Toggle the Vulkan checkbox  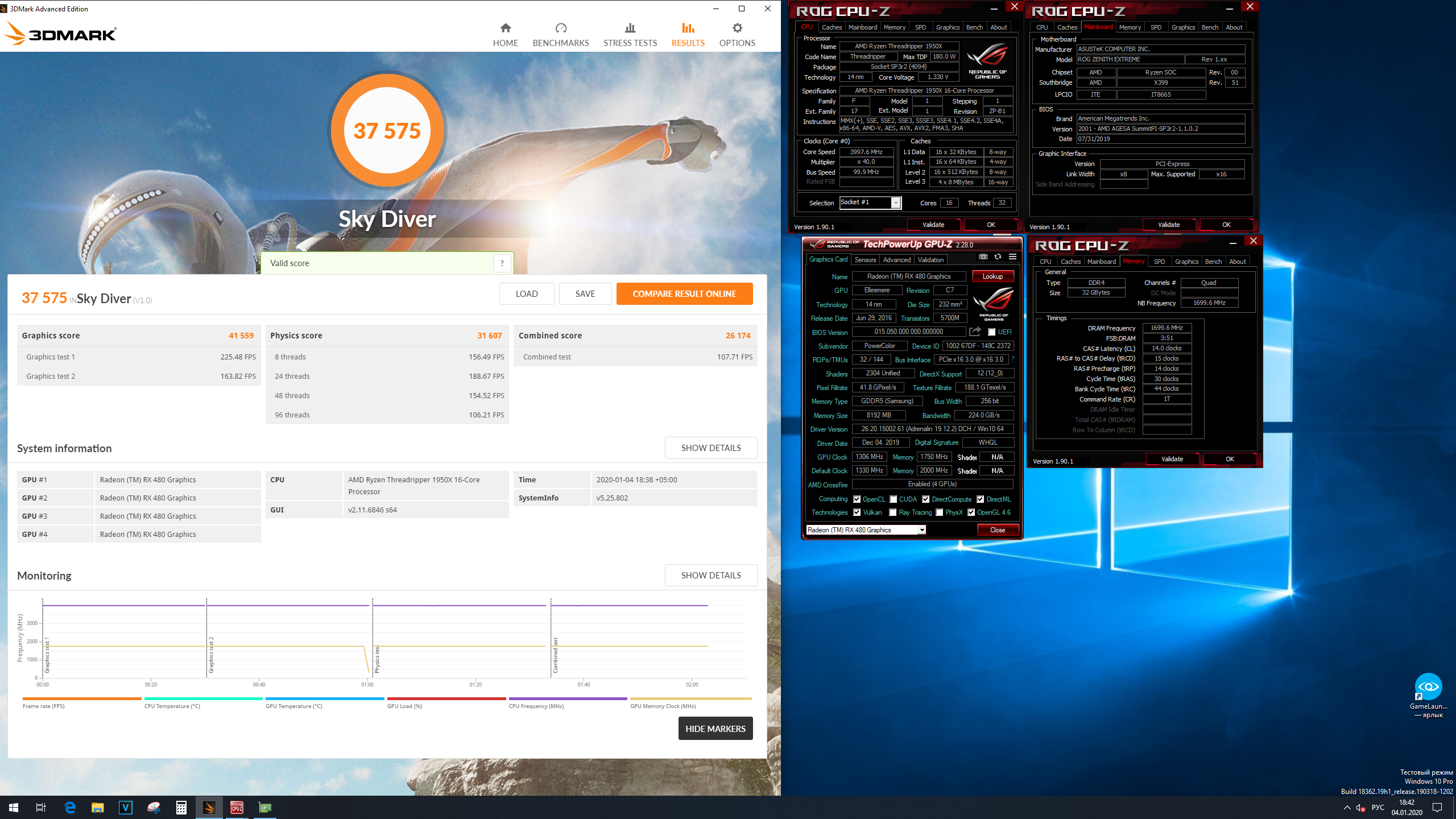click(857, 512)
